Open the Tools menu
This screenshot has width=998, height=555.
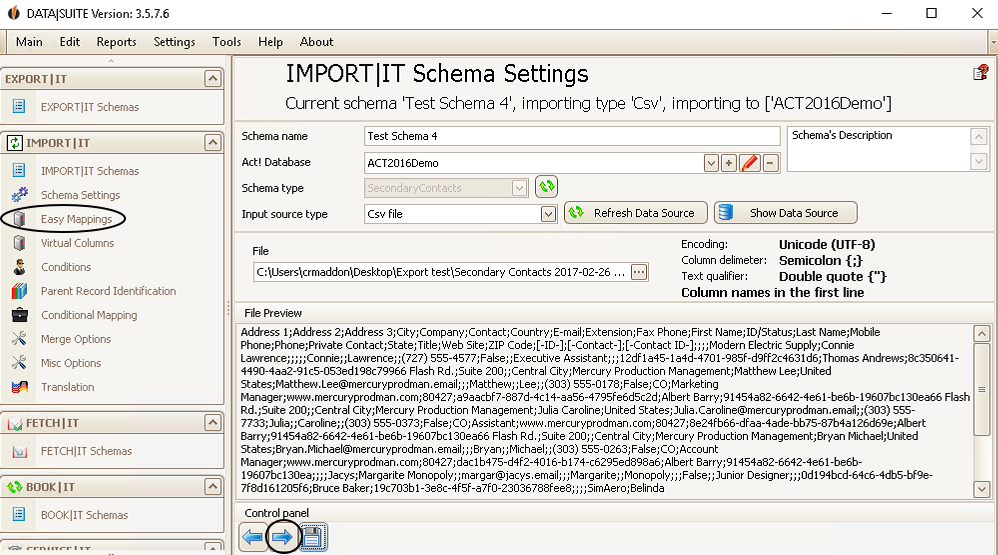227,41
